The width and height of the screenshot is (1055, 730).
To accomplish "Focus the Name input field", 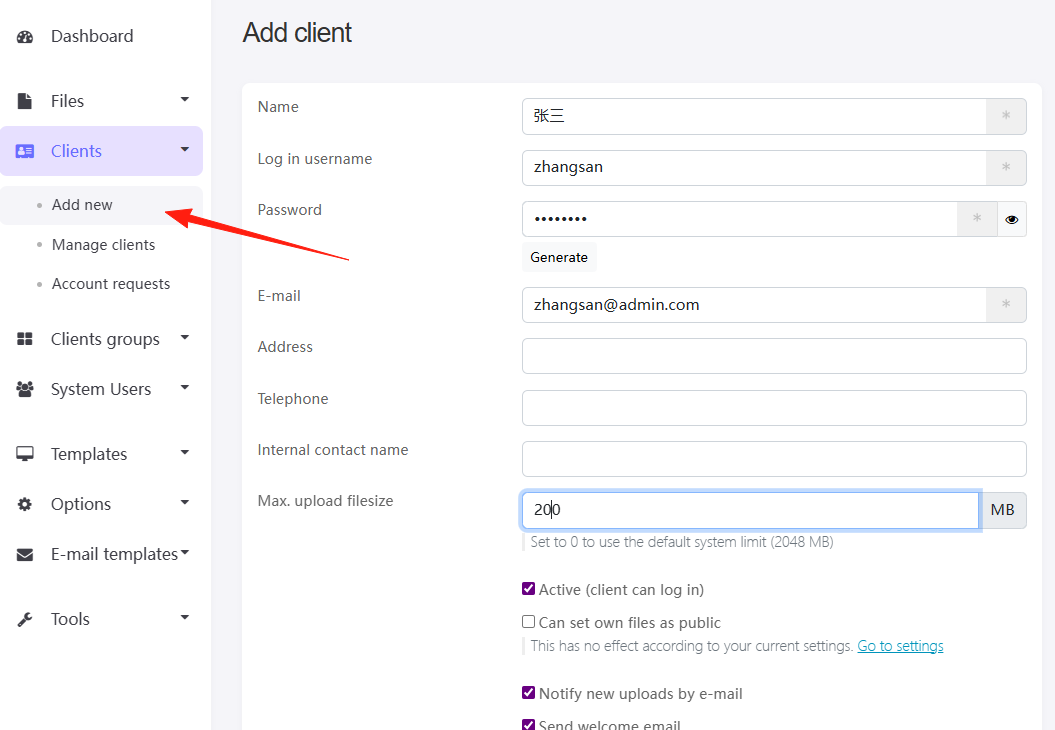I will (x=754, y=116).
